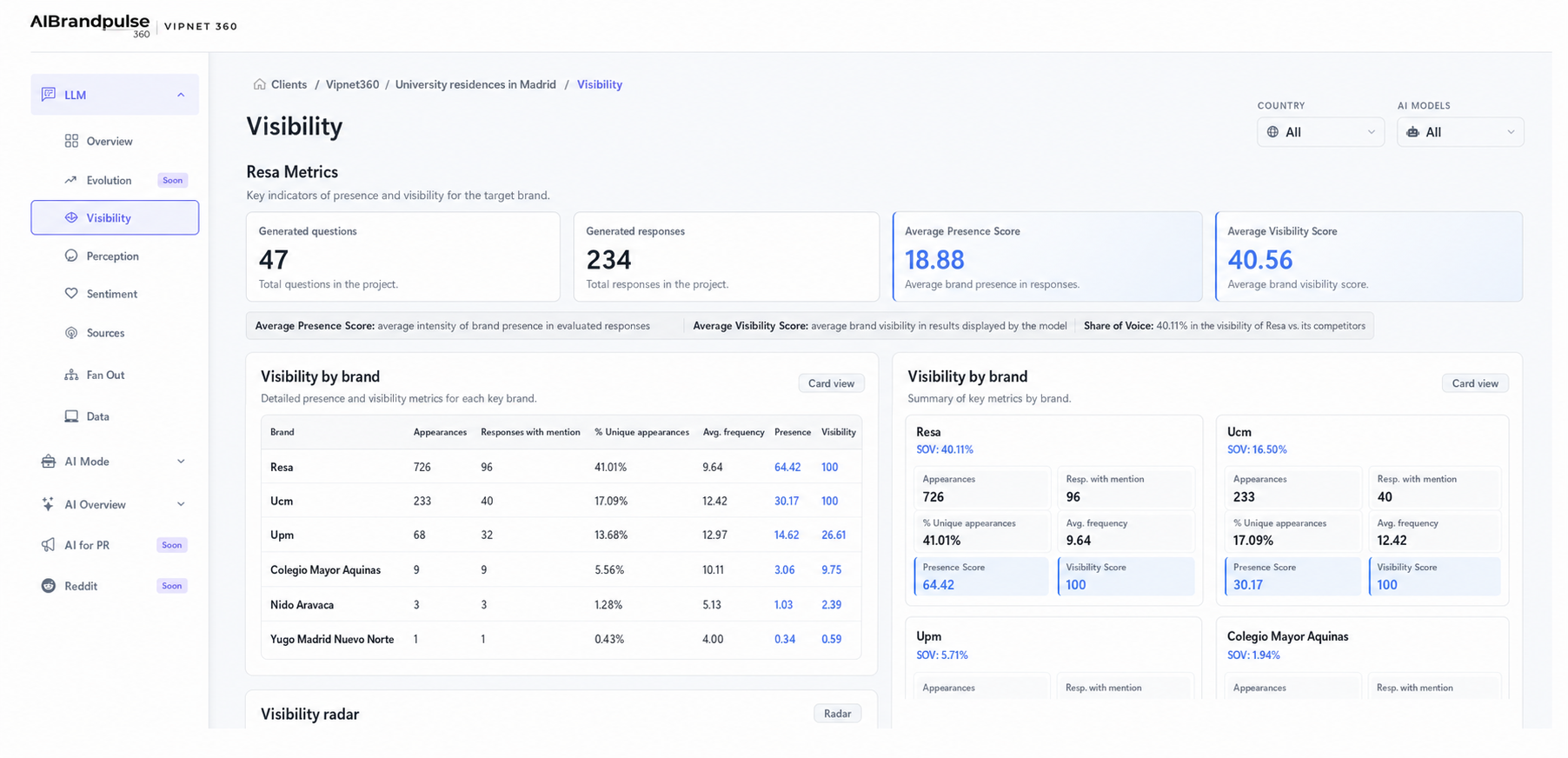Click the AI Overview sparkle icon
This screenshot has height=758, width=1568.
(49, 504)
